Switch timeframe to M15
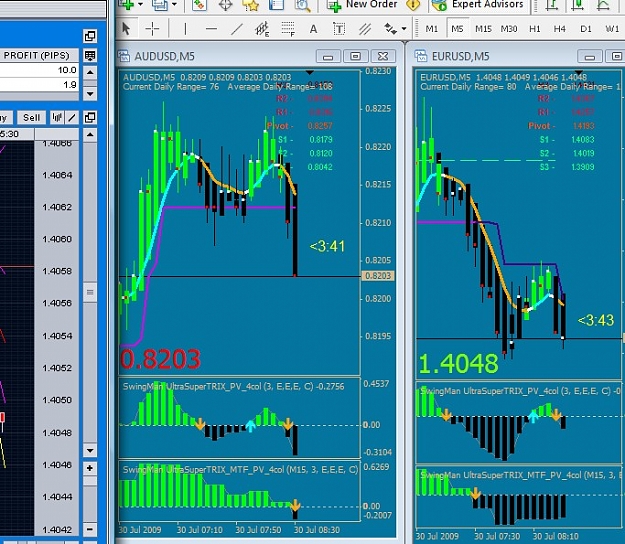The height and width of the screenshot is (544, 625). click(x=483, y=29)
